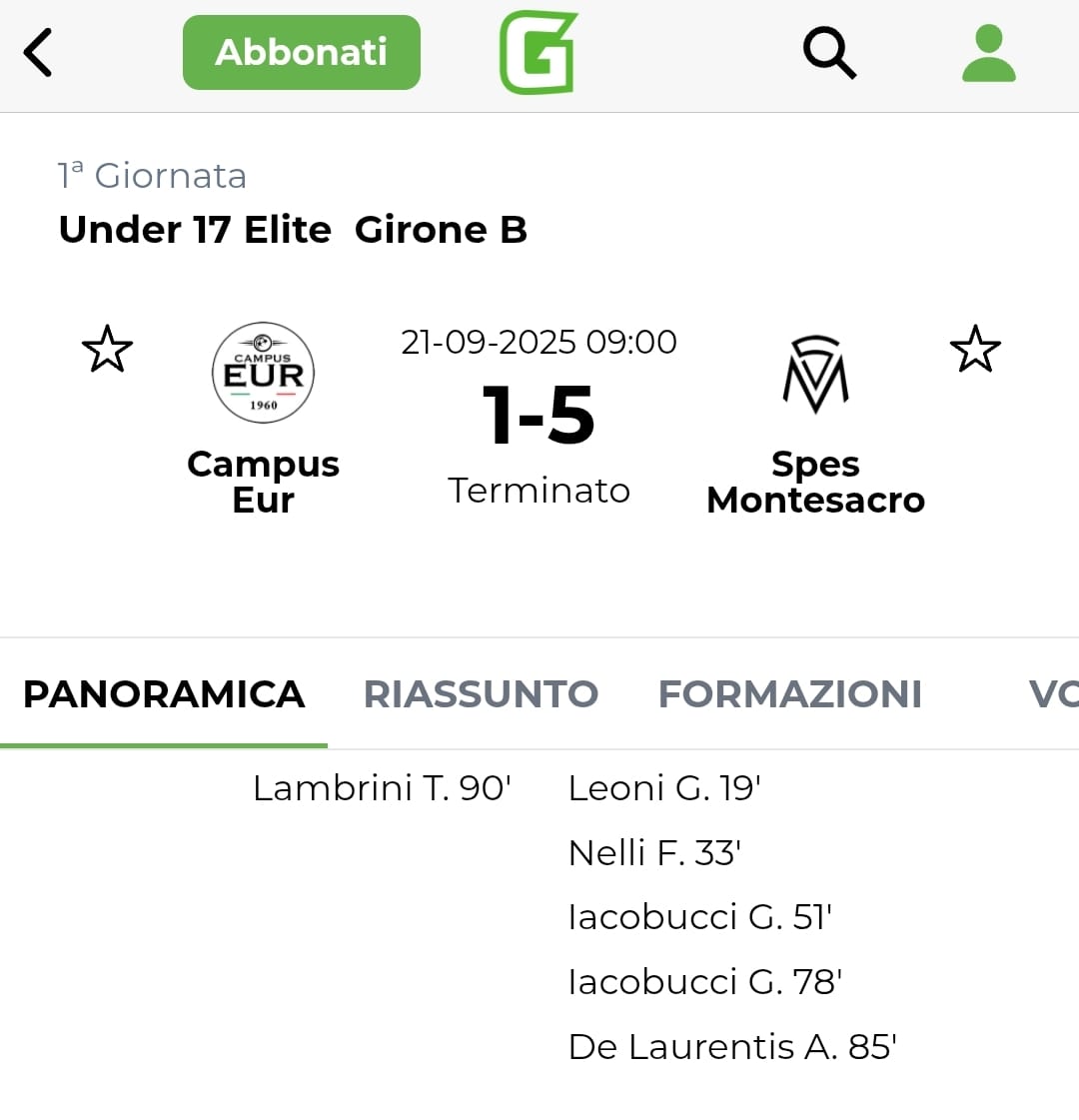
Task: Select the partially visible VO tab
Action: [x=1052, y=694]
